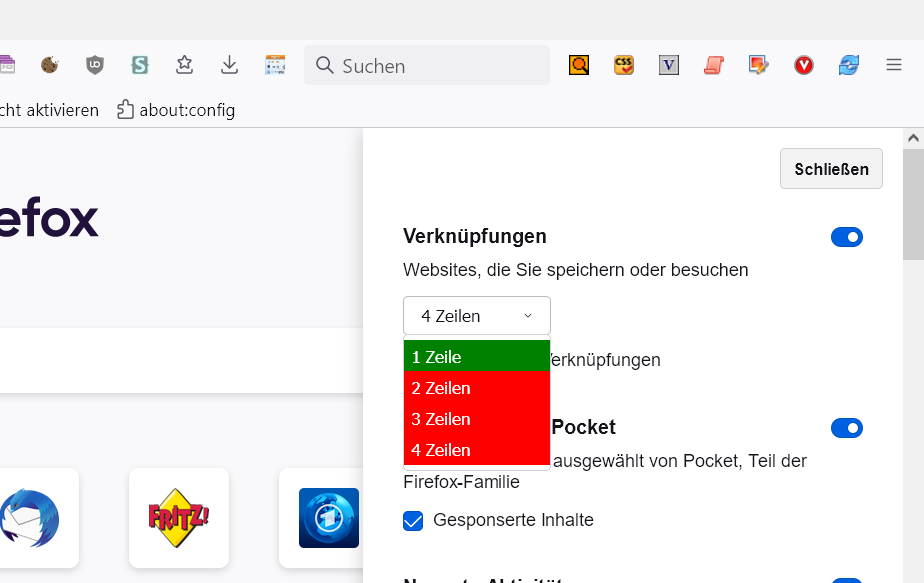Pick the 2 Zeilen list entry

(x=477, y=388)
